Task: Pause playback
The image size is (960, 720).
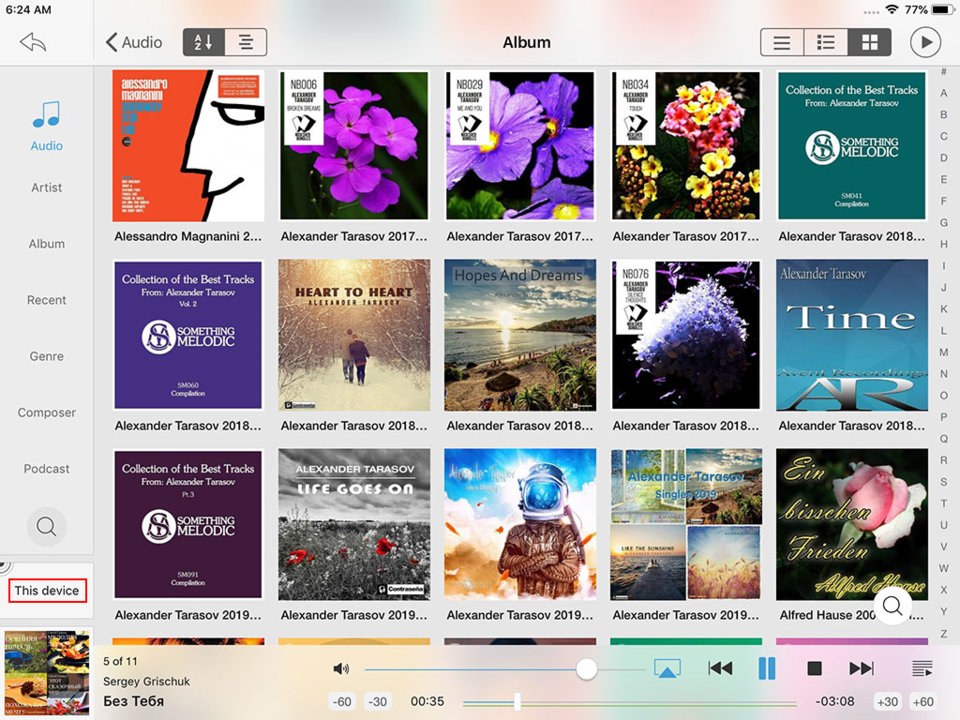Action: pos(767,669)
